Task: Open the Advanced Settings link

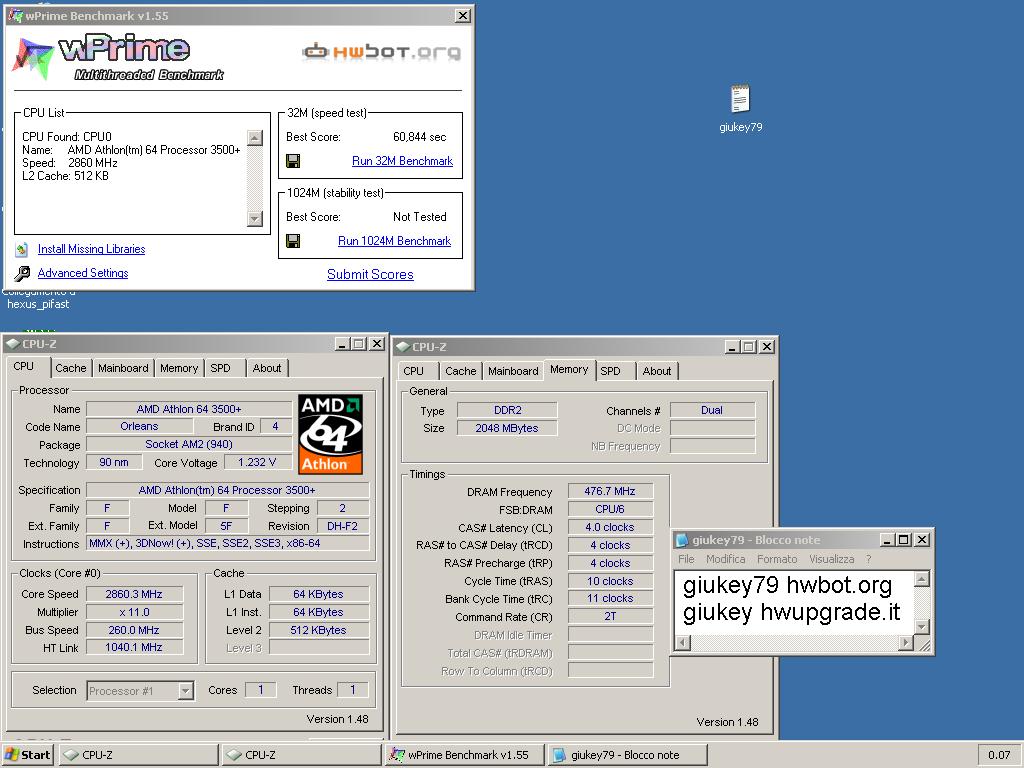Action: click(83, 273)
